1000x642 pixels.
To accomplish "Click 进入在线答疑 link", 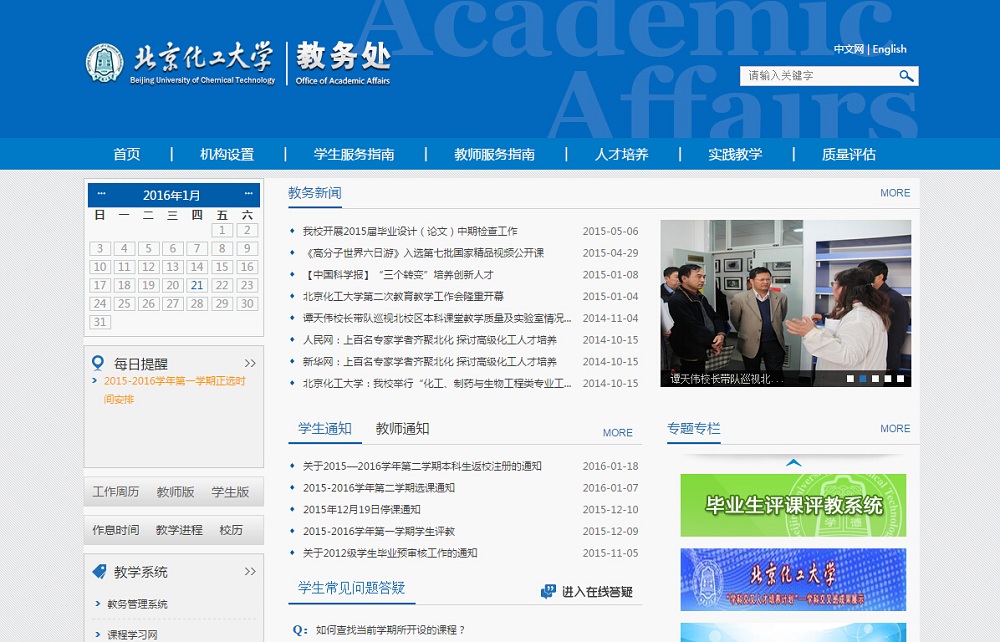I will (597, 592).
